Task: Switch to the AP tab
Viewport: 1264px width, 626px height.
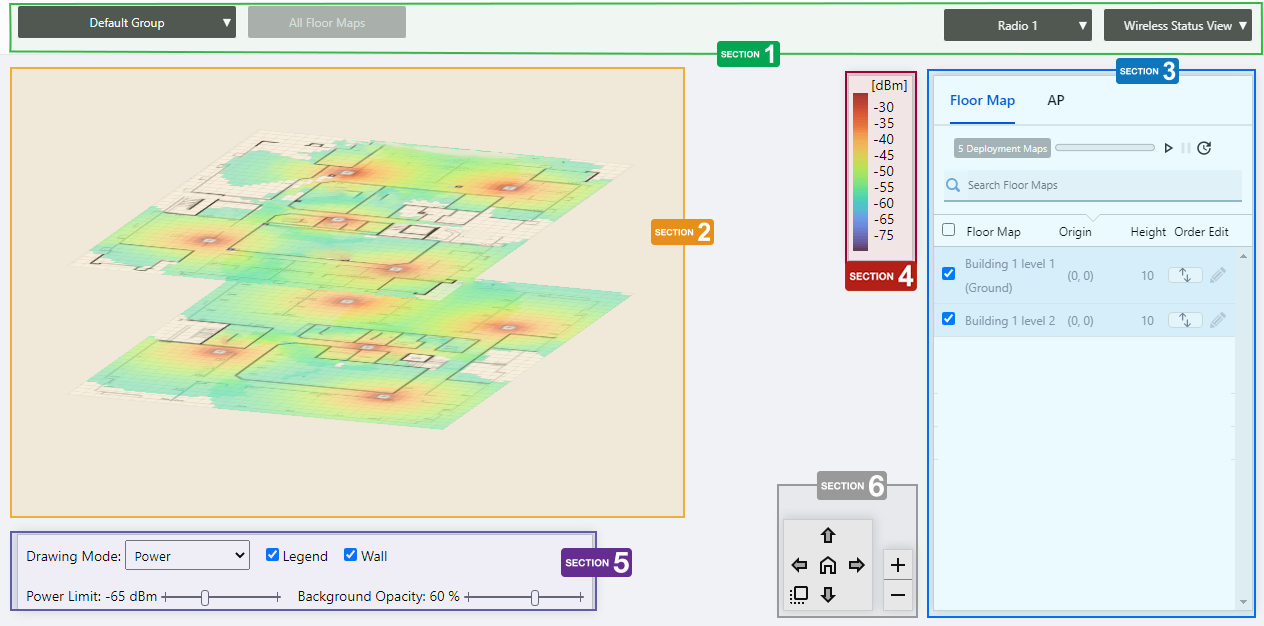Action: (x=1055, y=100)
